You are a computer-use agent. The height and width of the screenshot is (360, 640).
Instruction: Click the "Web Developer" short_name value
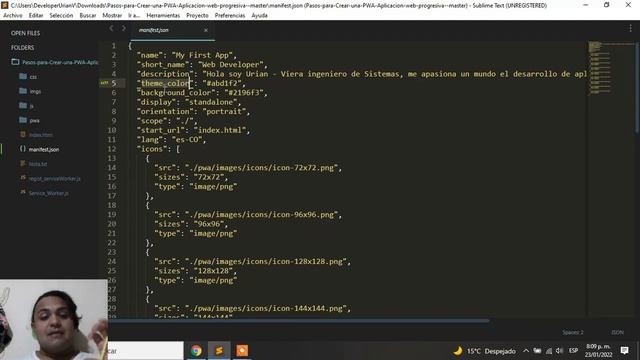231,64
